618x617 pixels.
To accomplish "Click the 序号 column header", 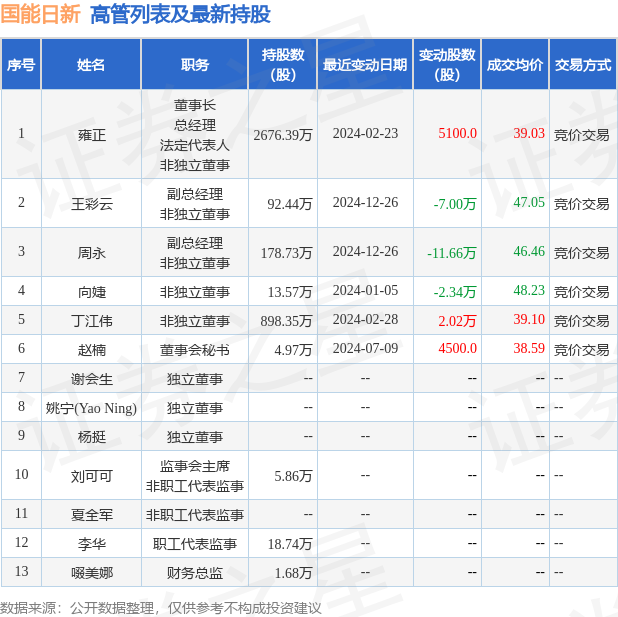I will pyautogui.click(x=21, y=65).
